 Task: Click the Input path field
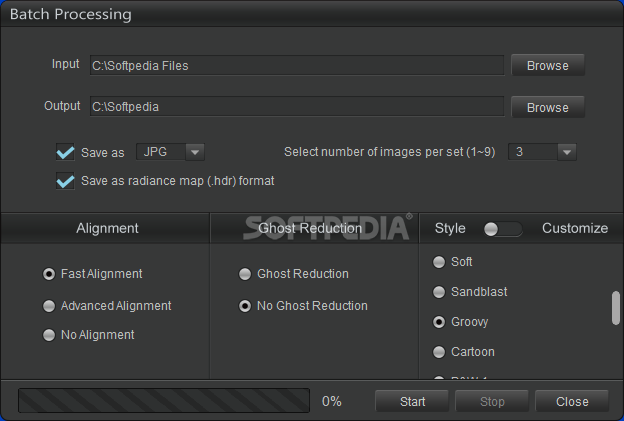point(297,65)
